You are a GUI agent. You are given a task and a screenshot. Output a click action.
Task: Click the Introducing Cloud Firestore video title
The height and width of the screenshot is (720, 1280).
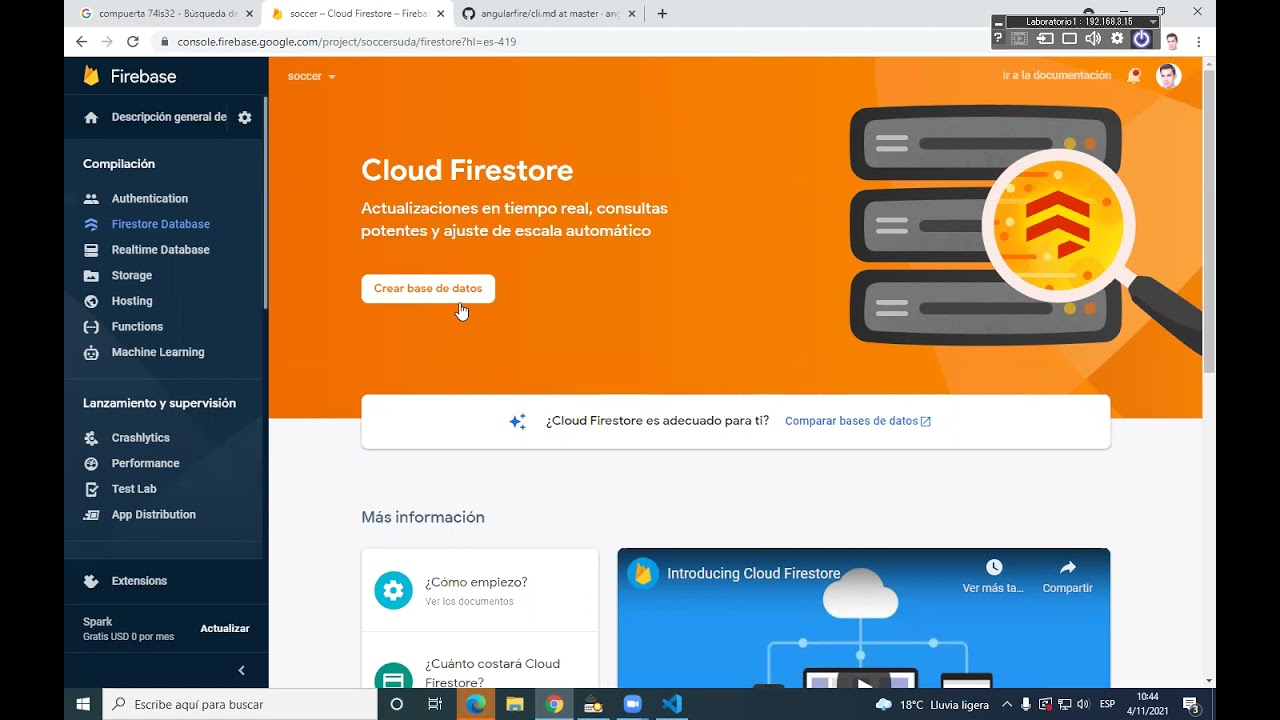point(754,574)
